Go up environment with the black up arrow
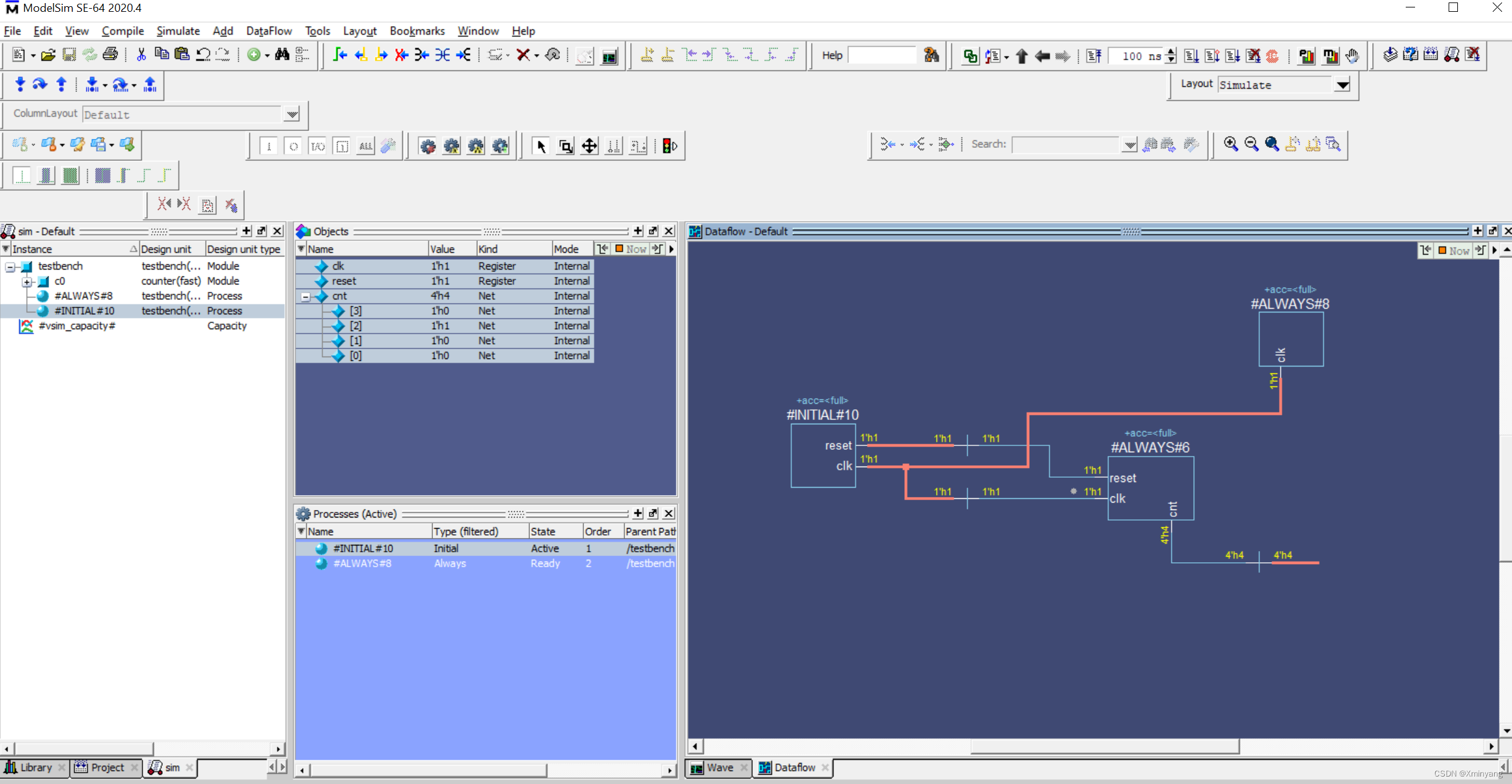Image resolution: width=1512 pixels, height=784 pixels. click(x=1022, y=56)
